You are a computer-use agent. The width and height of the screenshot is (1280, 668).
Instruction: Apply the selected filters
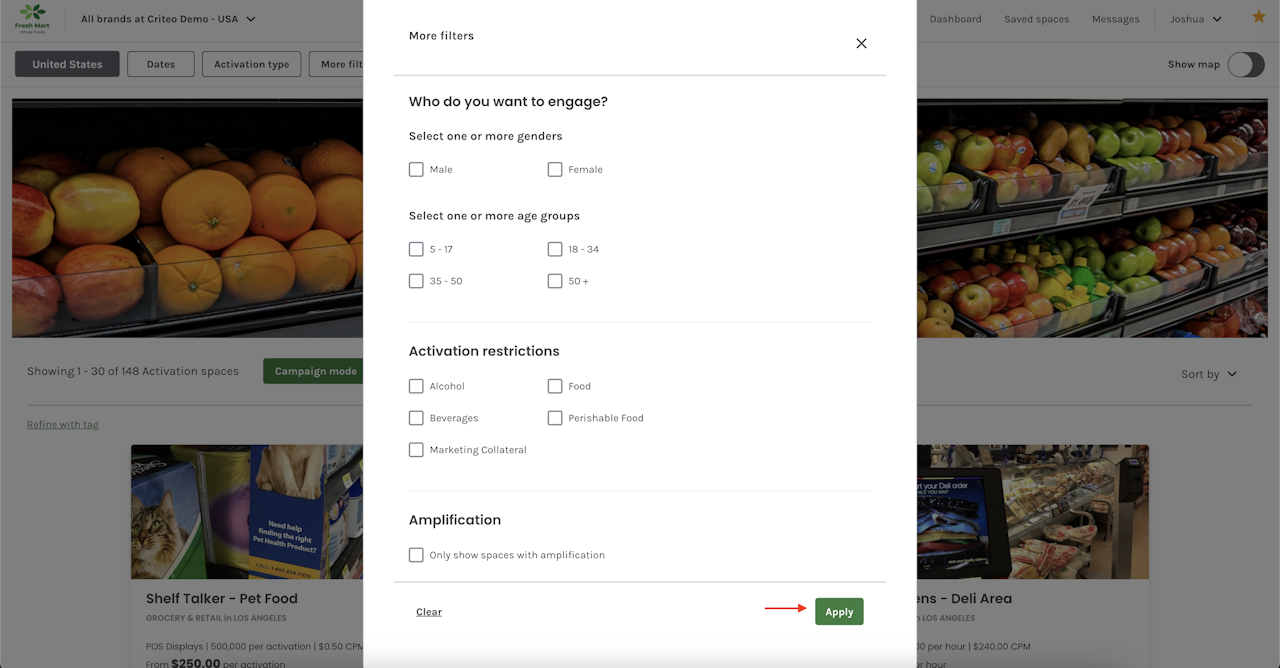[839, 612]
